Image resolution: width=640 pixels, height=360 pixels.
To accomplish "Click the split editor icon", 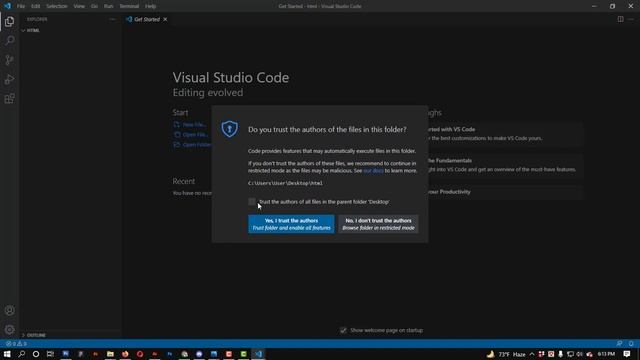I will tap(620, 19).
